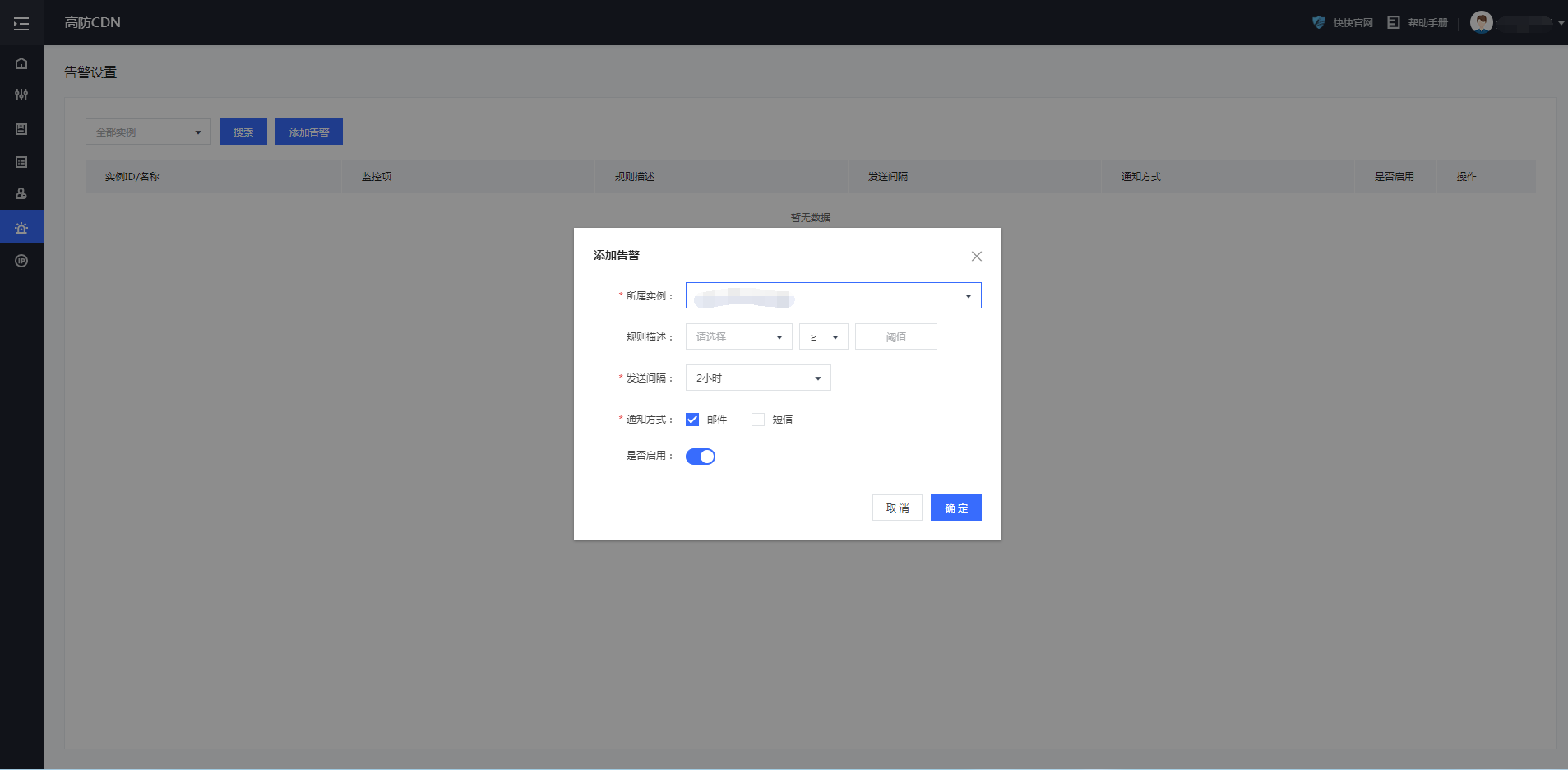The width and height of the screenshot is (1568, 770).
Task: Turn off the 是否启用 switch
Action: [701, 457]
